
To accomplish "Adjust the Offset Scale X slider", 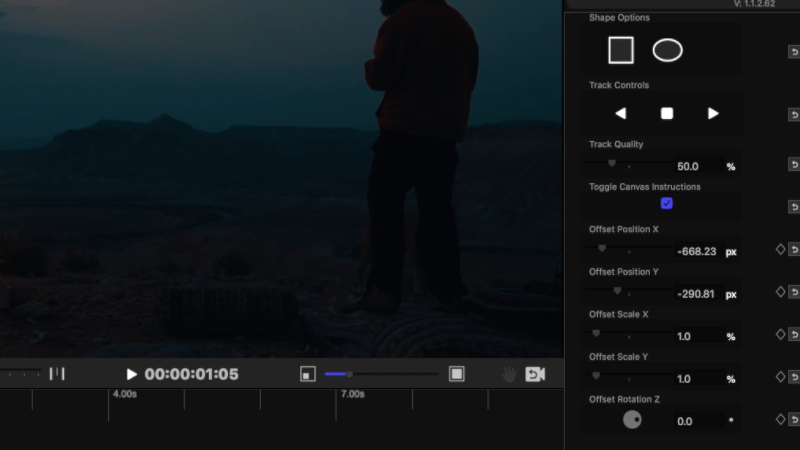I will pyautogui.click(x=629, y=334).
